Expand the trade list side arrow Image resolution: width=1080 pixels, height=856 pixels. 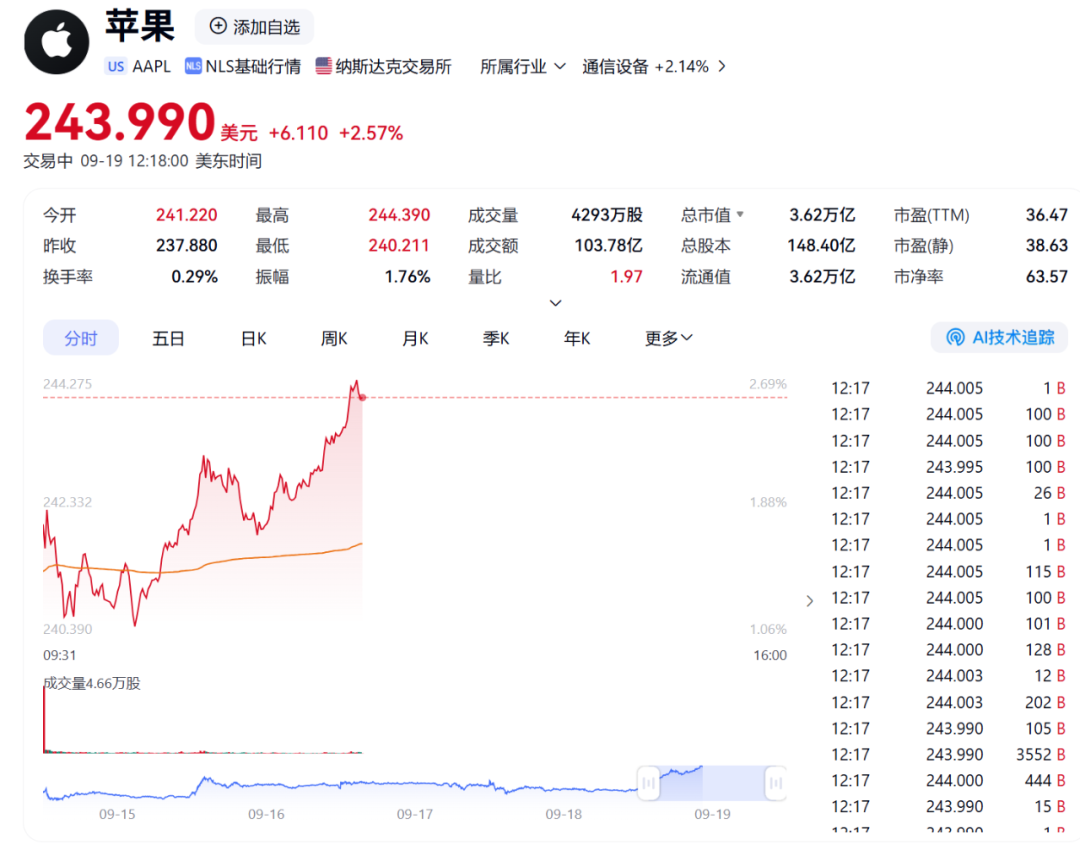tap(809, 600)
